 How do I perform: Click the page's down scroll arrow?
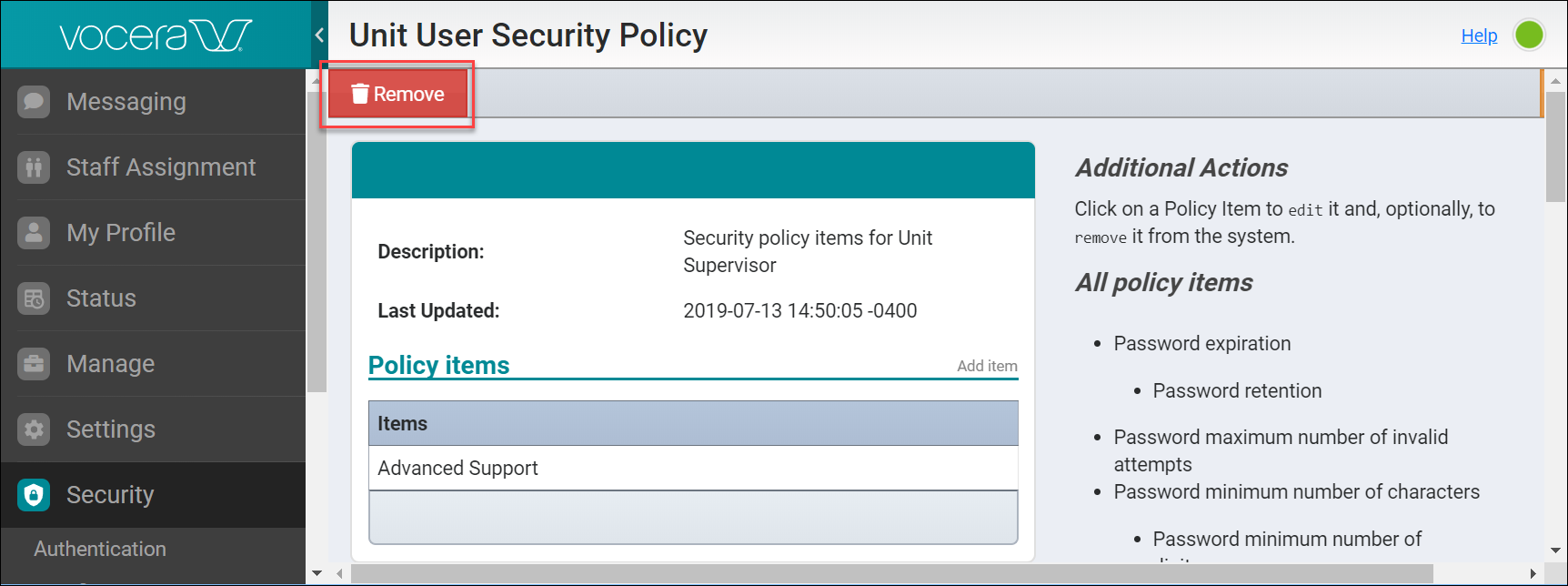click(x=1556, y=551)
